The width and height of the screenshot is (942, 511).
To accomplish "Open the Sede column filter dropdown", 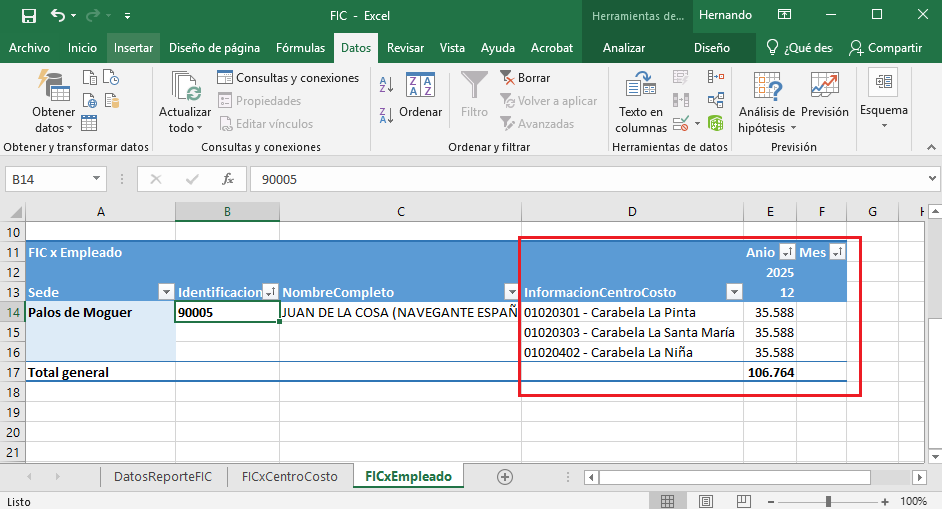I will tap(166, 292).
